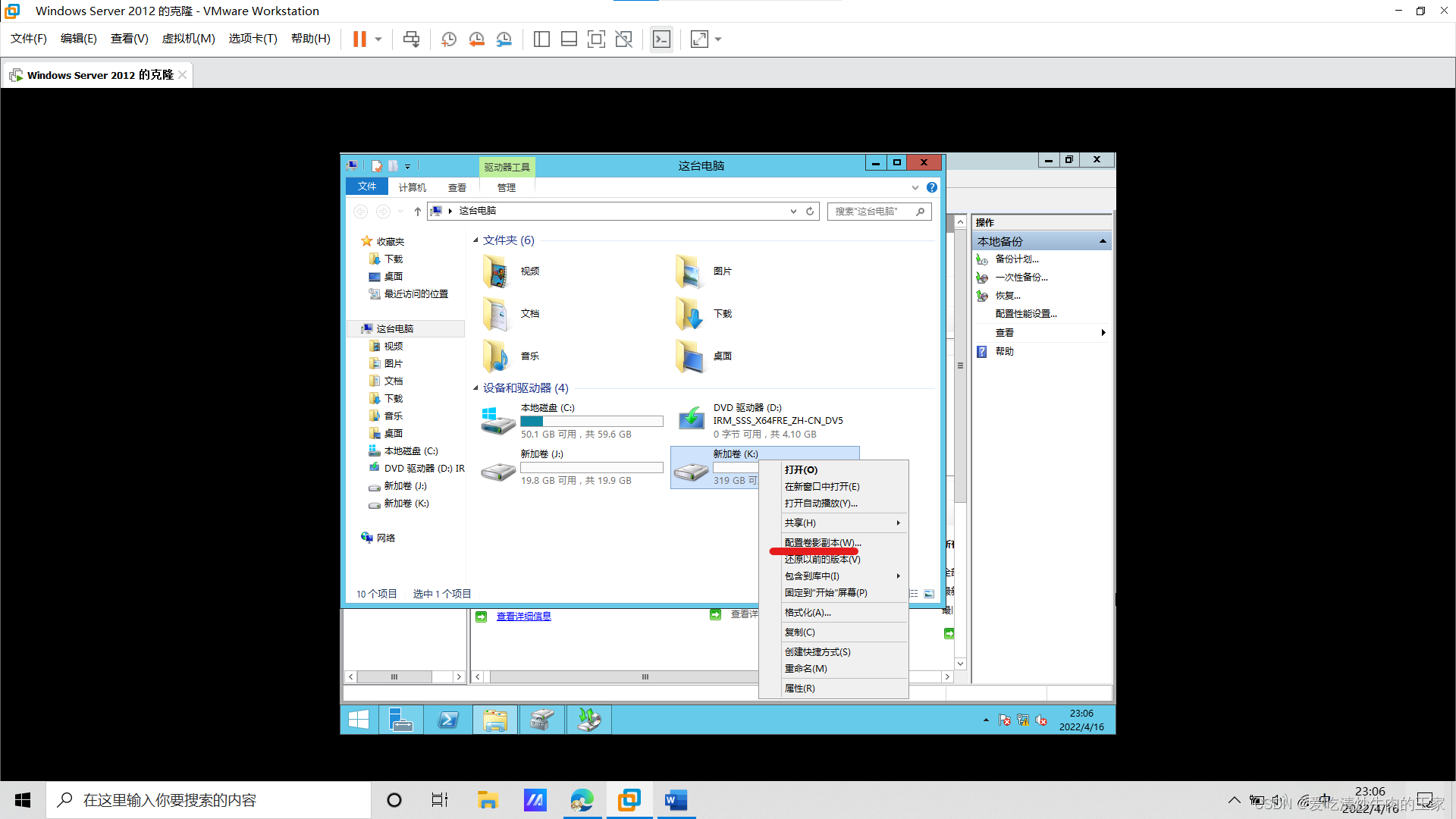This screenshot has width=1456, height=819.
Task: Open guest Start button in VM
Action: tap(359, 720)
